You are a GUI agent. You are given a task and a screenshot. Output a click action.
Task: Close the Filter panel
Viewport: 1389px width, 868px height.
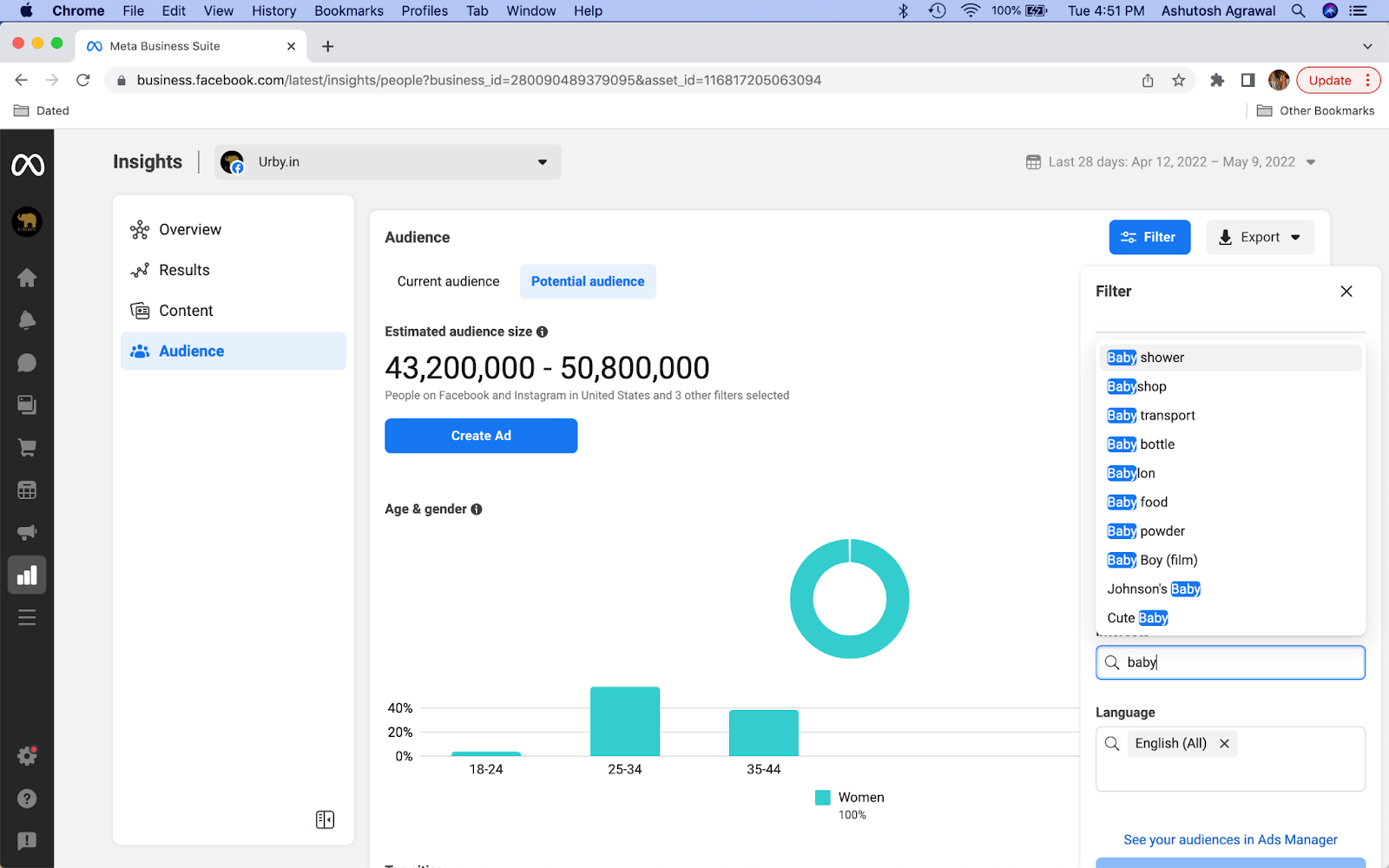click(1346, 292)
